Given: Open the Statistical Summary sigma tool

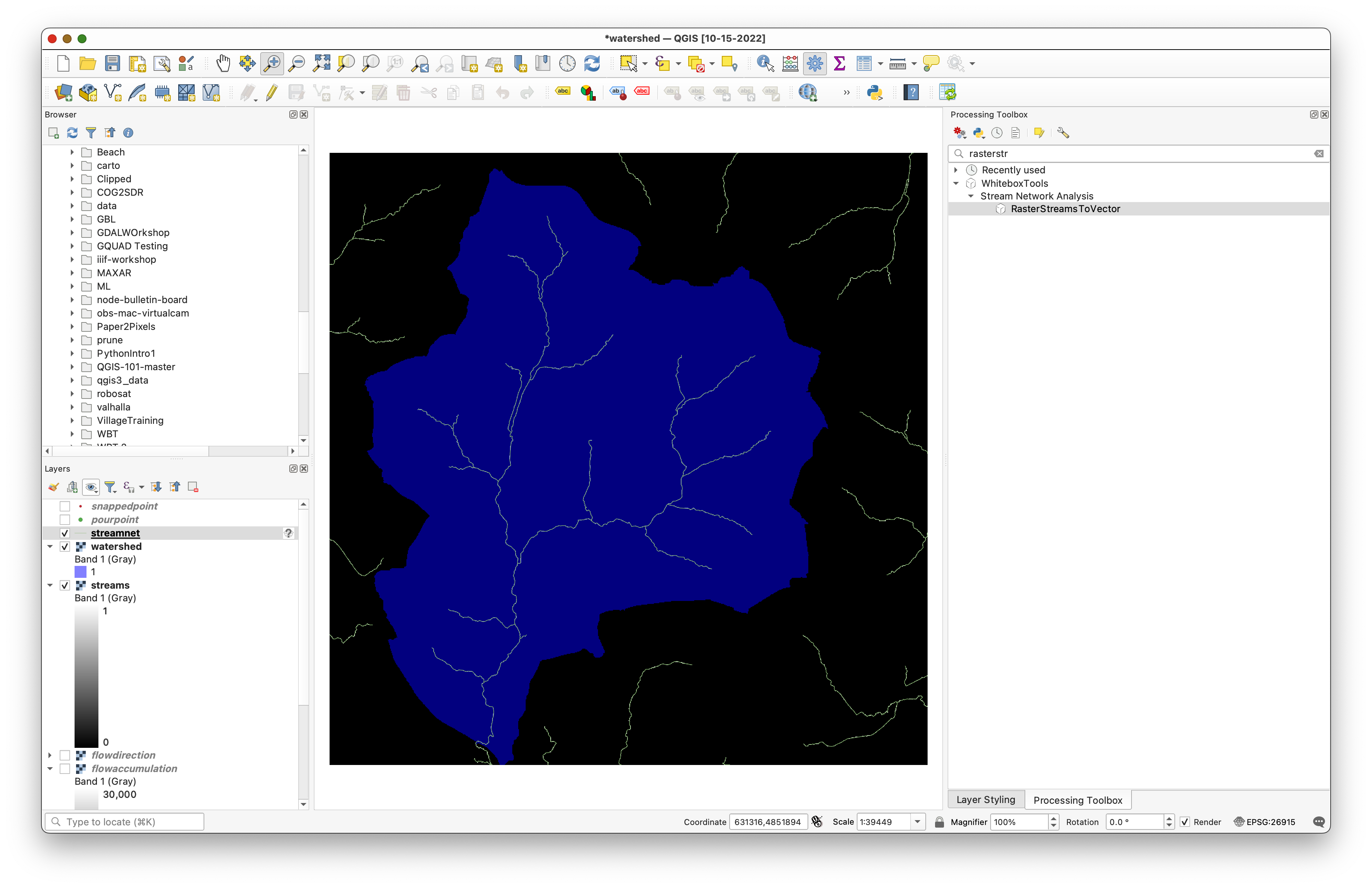Looking at the screenshot, I should click(x=839, y=63).
